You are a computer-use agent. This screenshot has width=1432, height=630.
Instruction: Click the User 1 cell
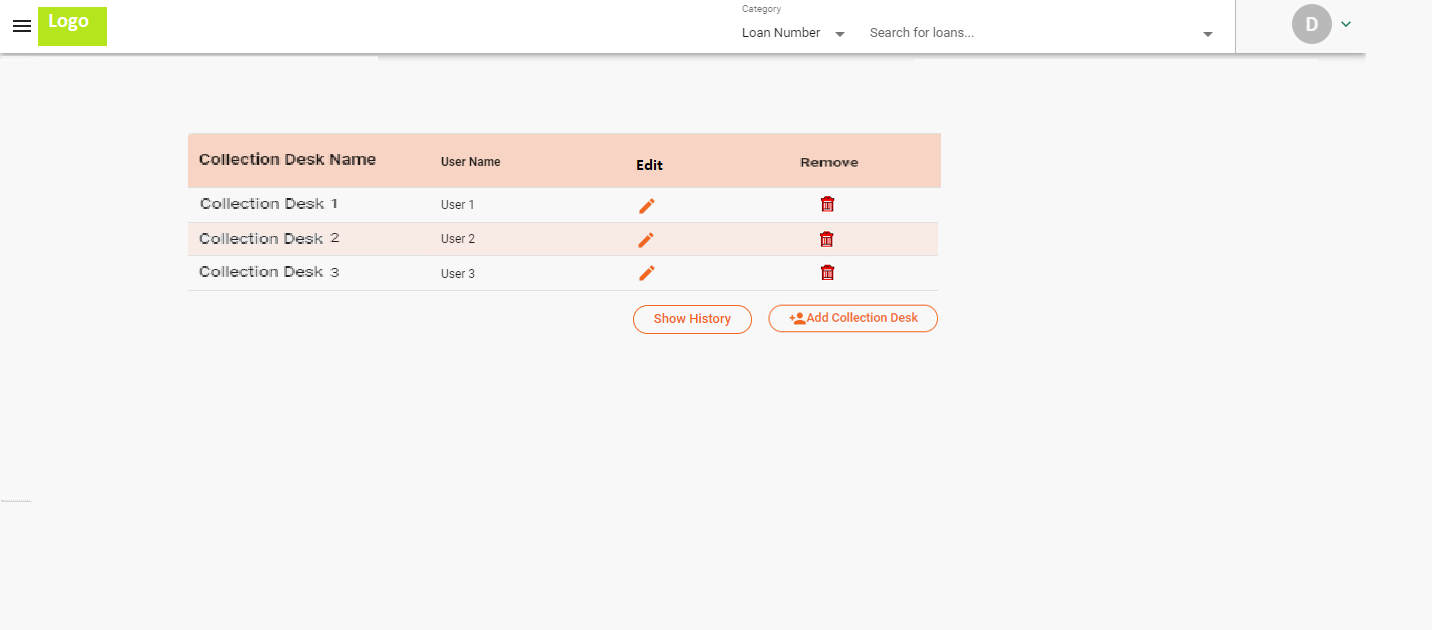(x=458, y=205)
